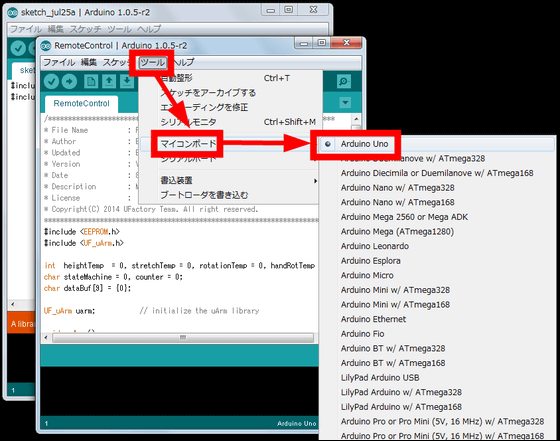This screenshot has width=560, height=441.
Task: Open 編集 menu in RemoteControl window
Action: point(89,62)
